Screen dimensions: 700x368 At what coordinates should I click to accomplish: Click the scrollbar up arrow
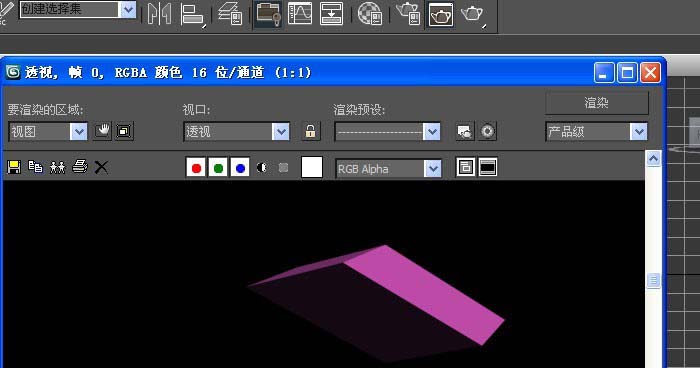tap(654, 159)
